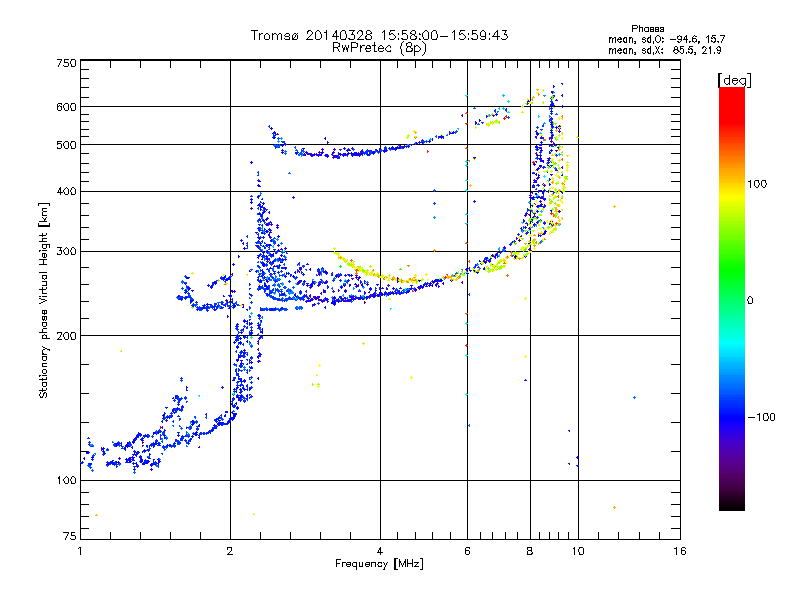
Task: Click the '100' colorbar tick label
Action: point(757,184)
